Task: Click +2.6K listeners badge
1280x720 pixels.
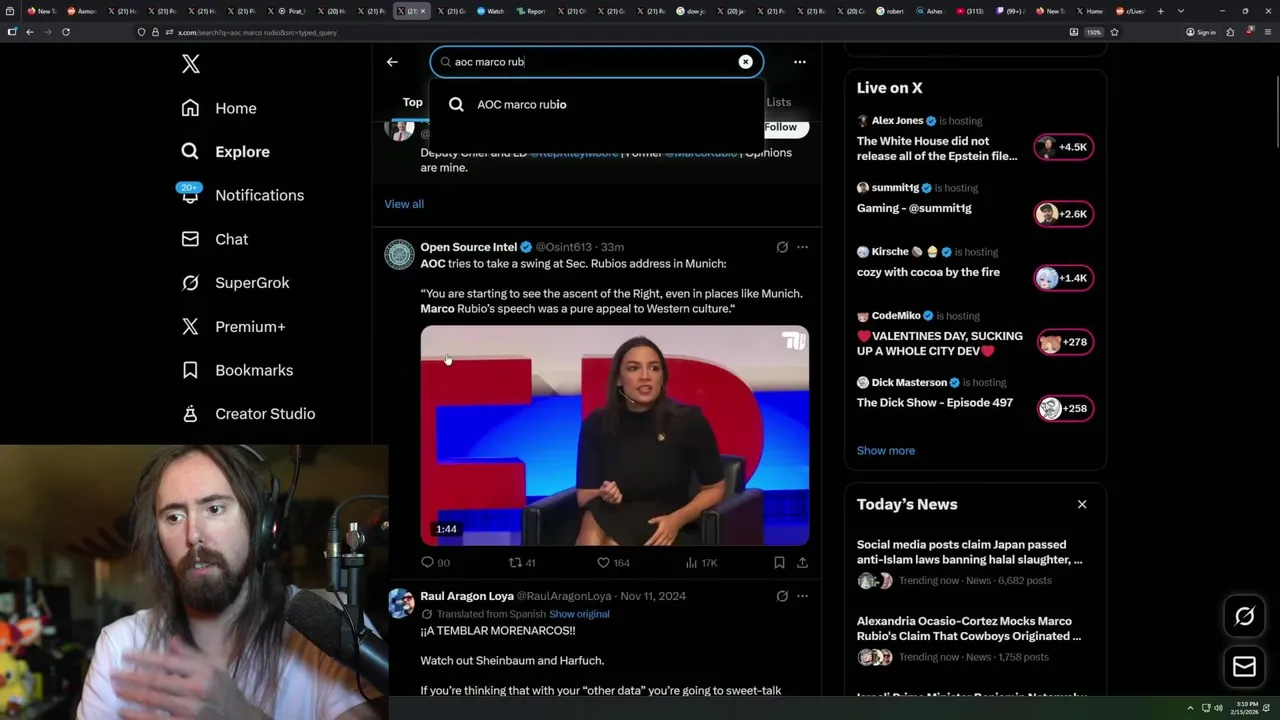Action: [1063, 214]
